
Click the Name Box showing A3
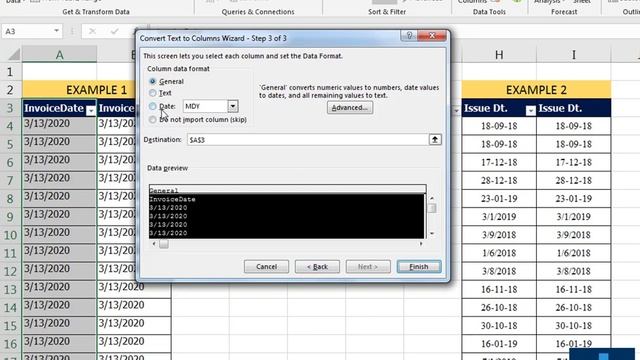28,31
